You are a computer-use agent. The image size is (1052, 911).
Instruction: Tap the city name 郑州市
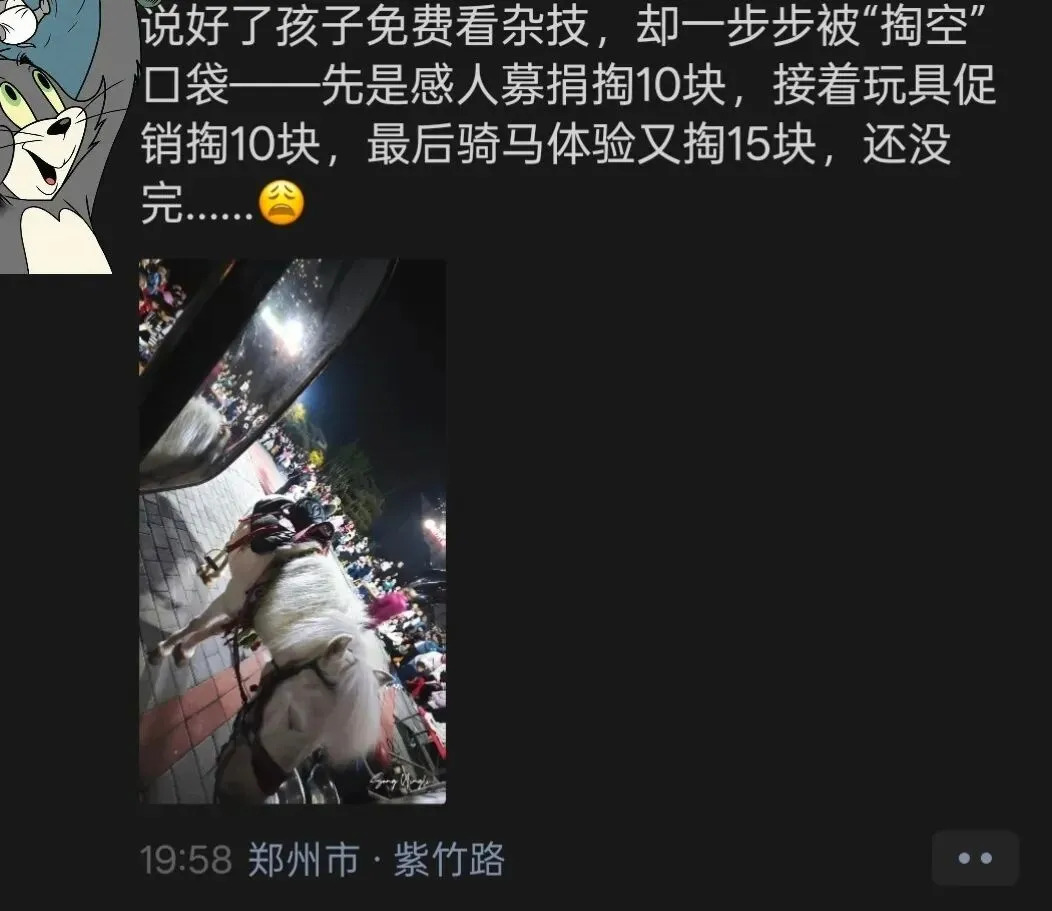(x=303, y=859)
